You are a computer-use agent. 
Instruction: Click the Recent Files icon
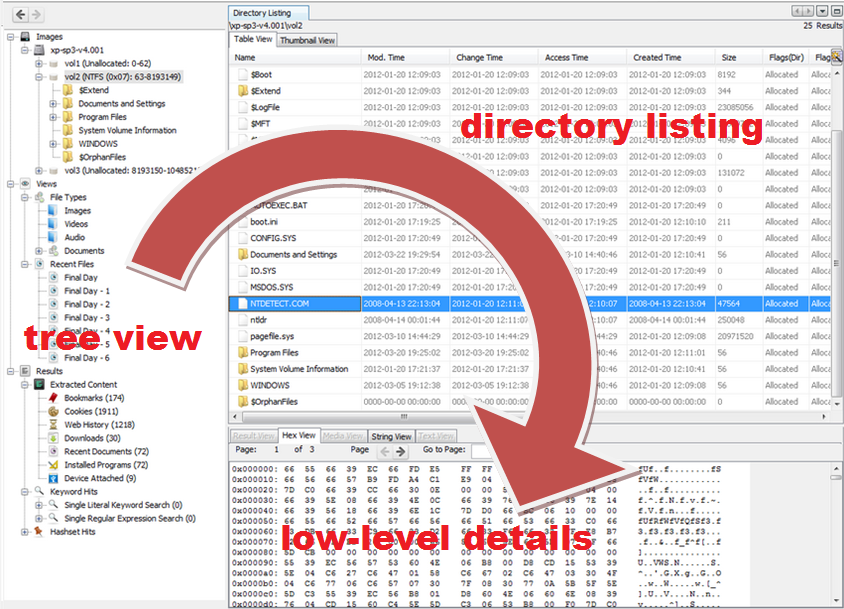[39, 264]
